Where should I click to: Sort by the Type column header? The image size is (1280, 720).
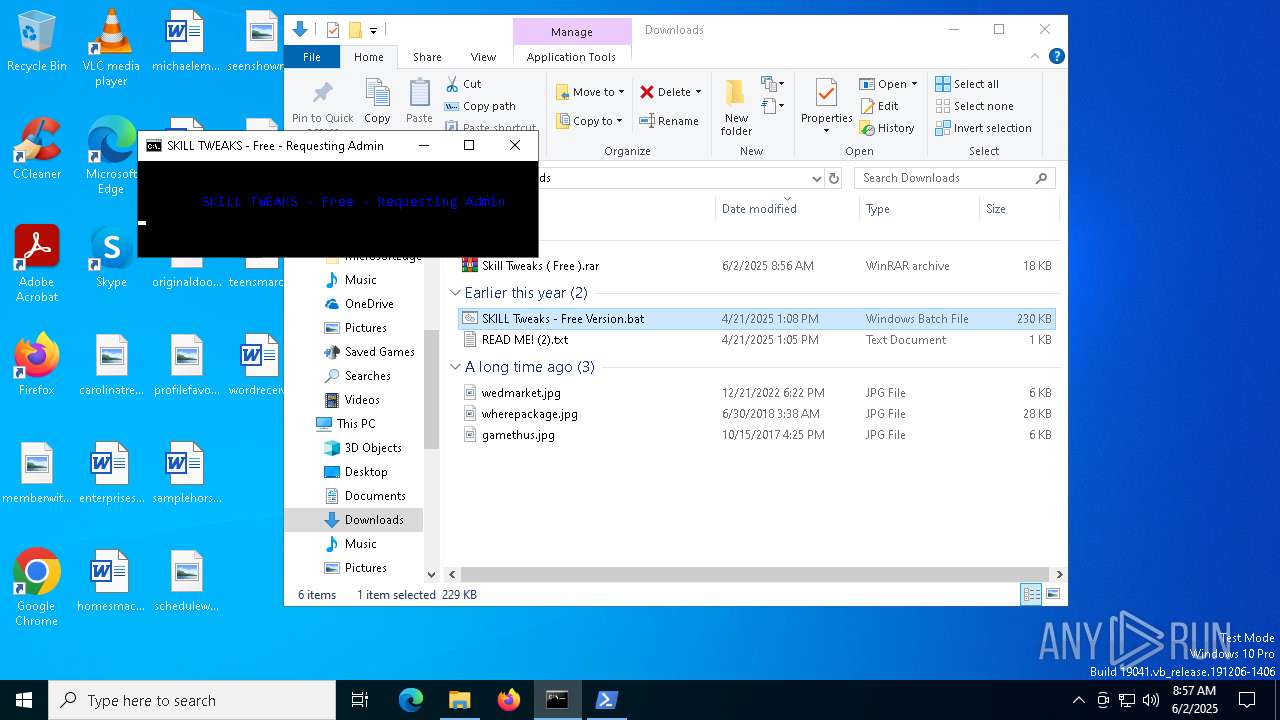[919, 209]
